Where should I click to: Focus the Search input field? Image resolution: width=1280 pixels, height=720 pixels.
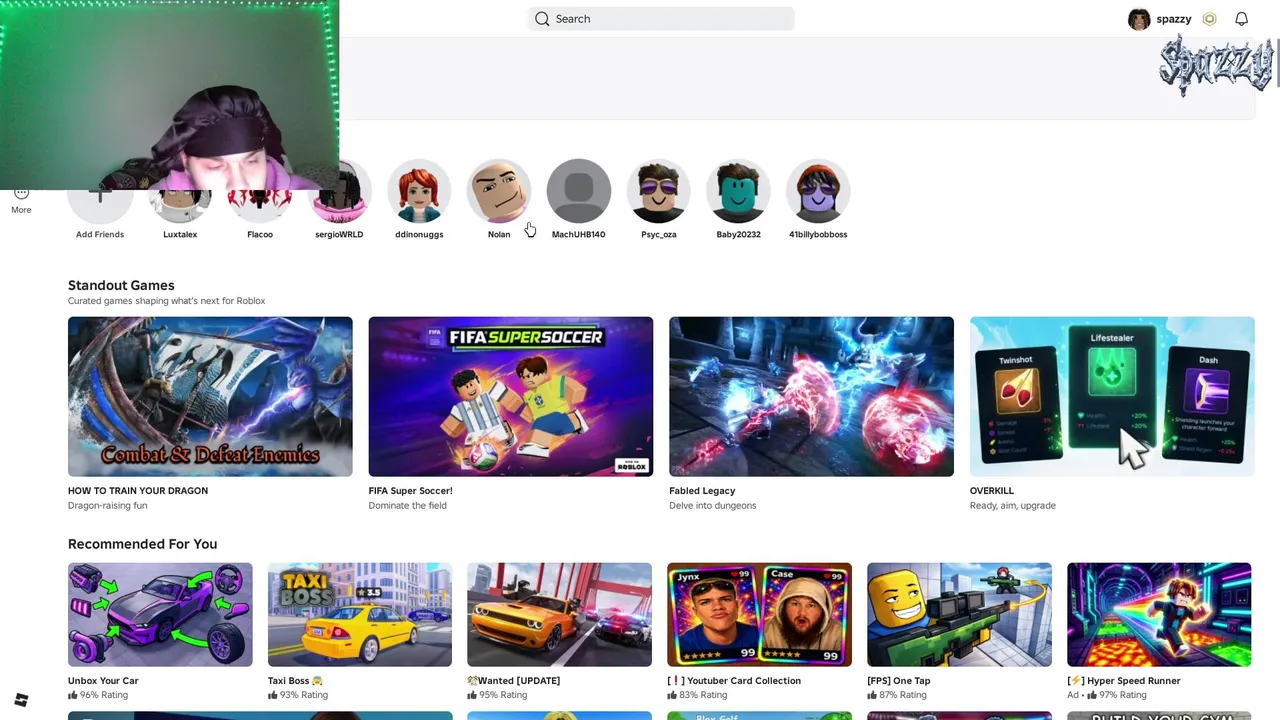pyautogui.click(x=661, y=18)
